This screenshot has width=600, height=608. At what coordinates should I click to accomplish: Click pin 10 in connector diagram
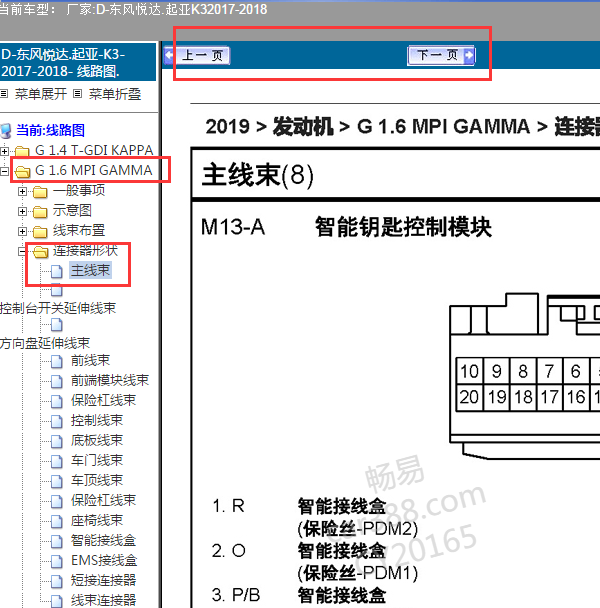coord(469,371)
